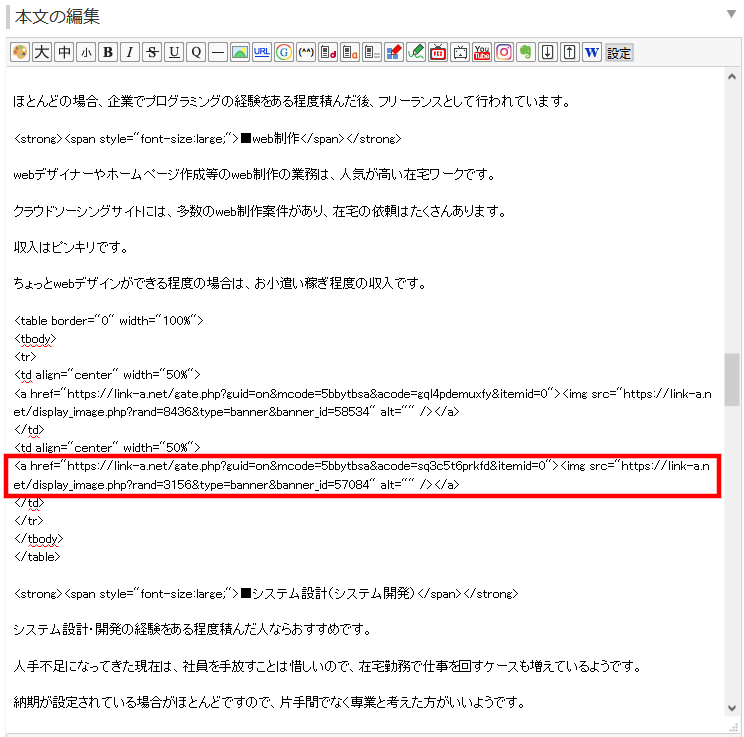This screenshot has height=737, width=744.
Task: Insert an Instagram post
Action: pos(504,52)
